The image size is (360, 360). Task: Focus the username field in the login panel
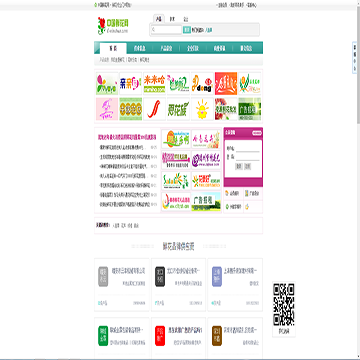tap(247, 148)
